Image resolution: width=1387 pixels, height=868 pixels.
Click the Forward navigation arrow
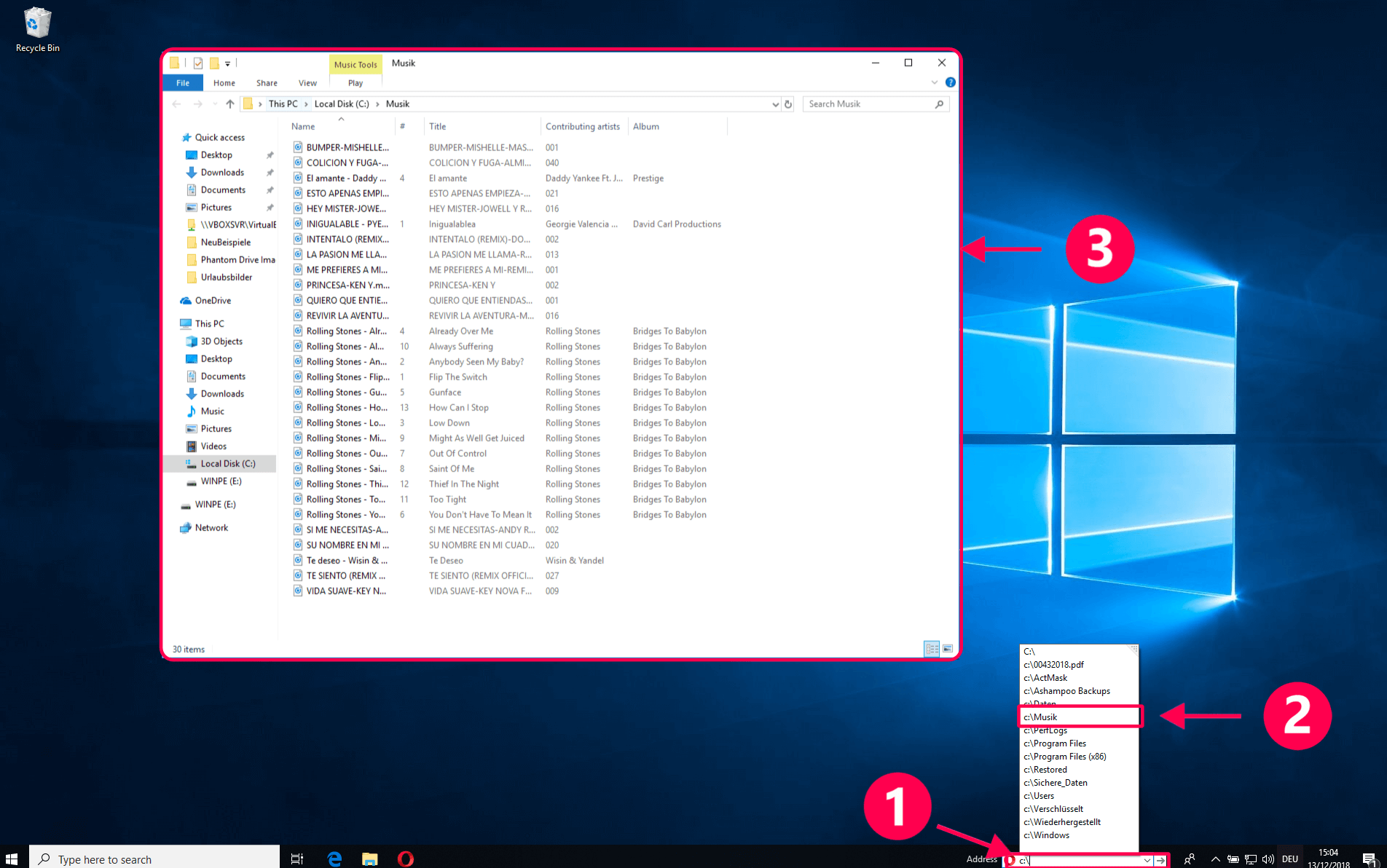197,104
